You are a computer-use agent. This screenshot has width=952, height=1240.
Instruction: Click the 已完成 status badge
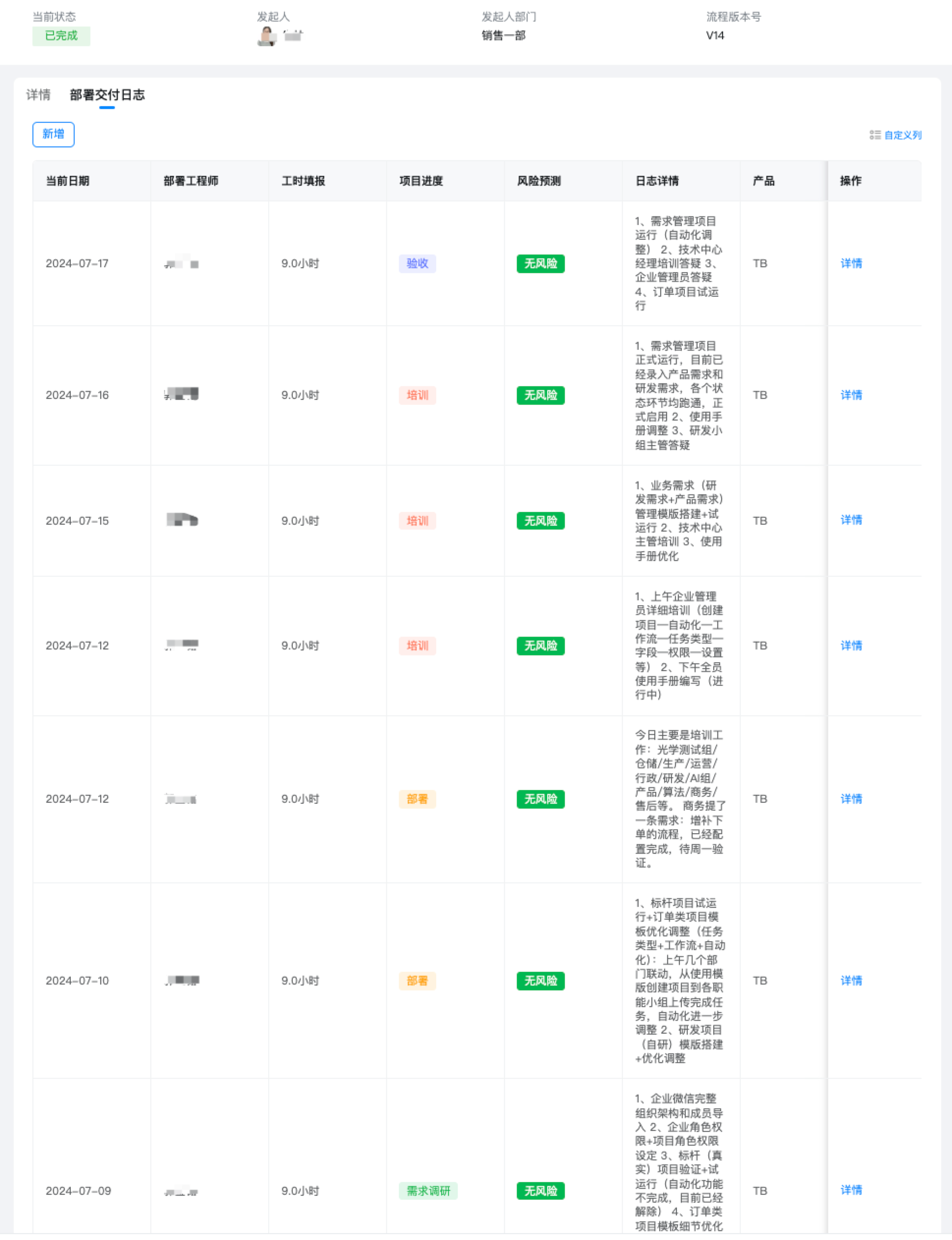tap(61, 36)
